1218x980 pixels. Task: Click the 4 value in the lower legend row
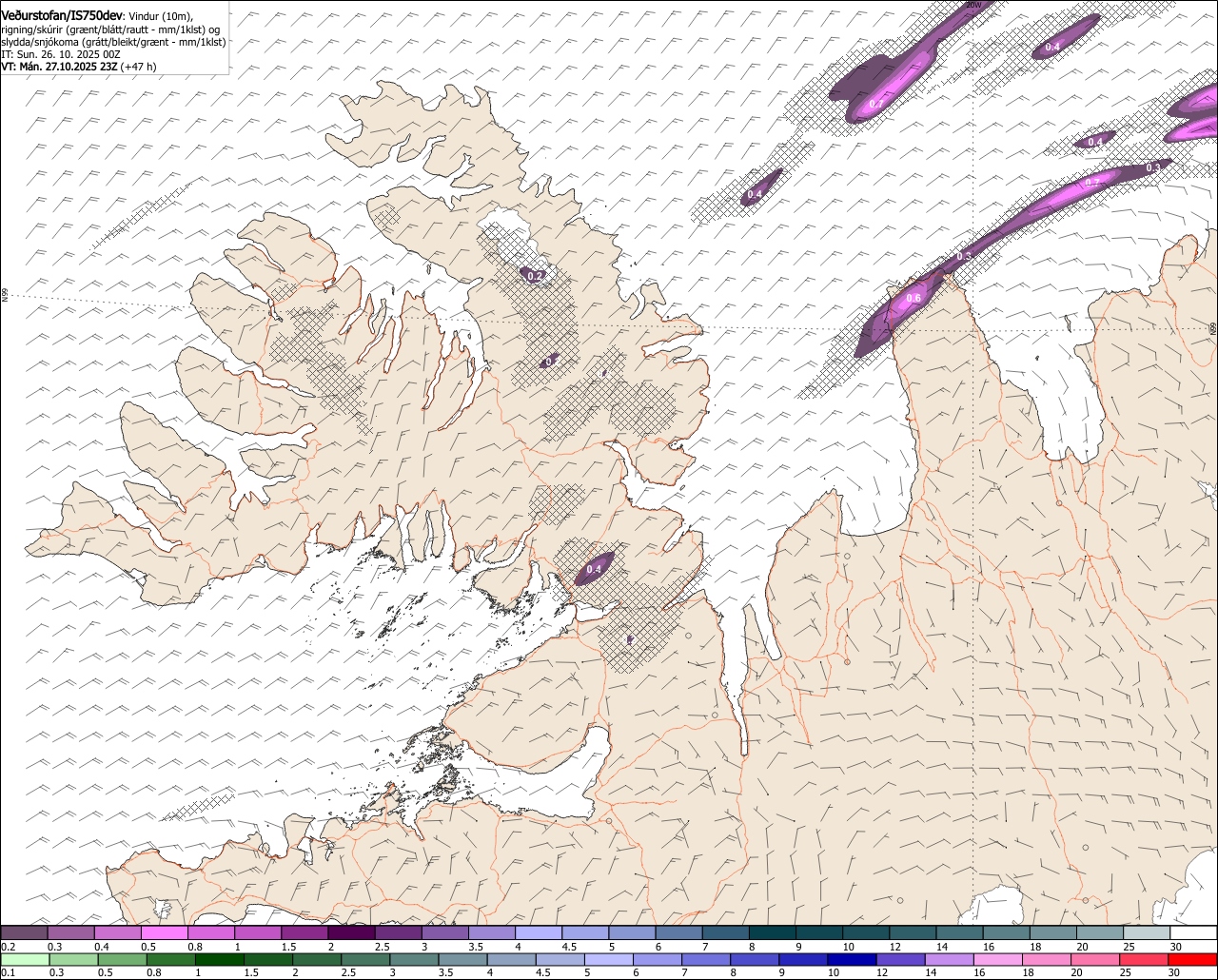[x=489, y=971]
